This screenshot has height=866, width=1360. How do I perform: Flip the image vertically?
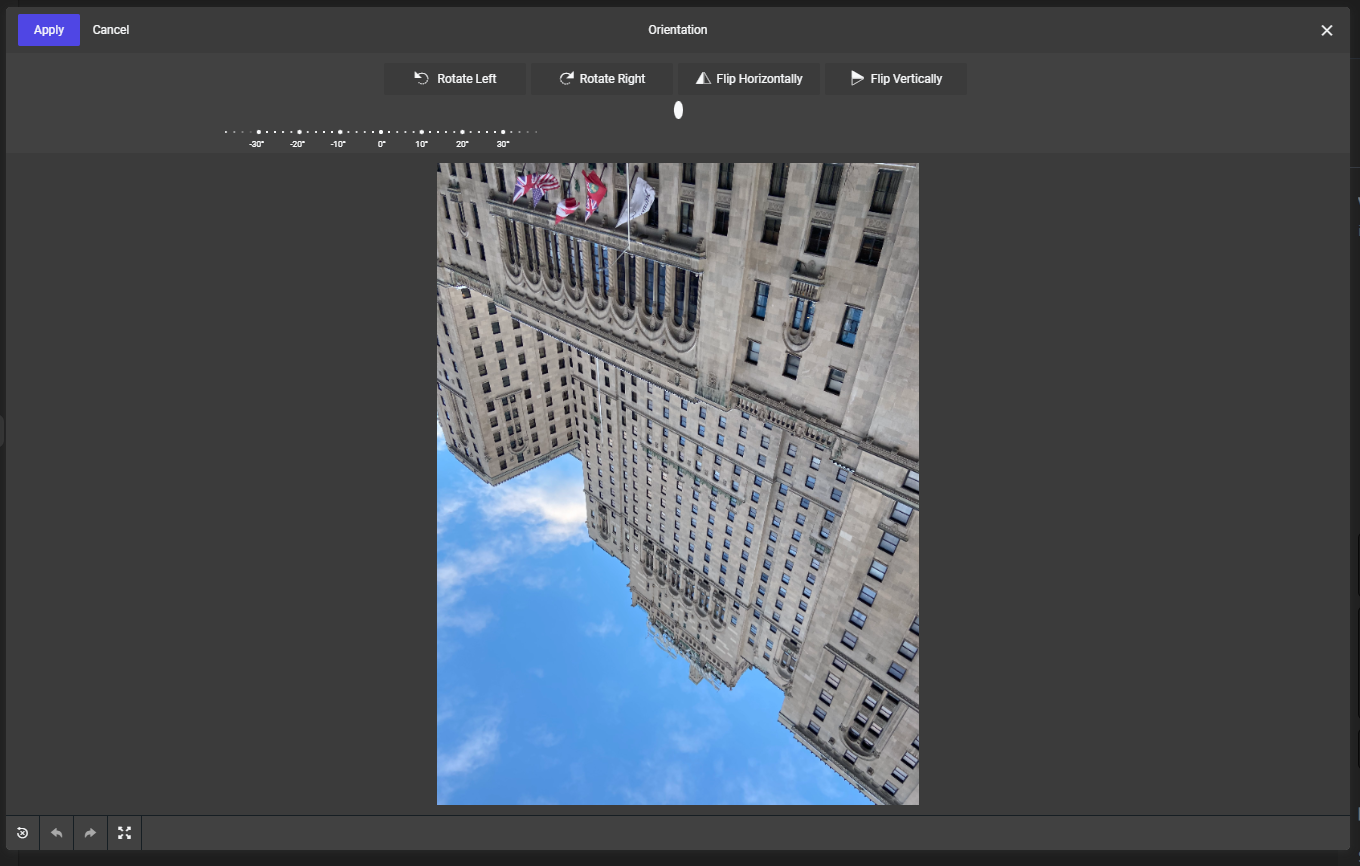click(x=896, y=79)
